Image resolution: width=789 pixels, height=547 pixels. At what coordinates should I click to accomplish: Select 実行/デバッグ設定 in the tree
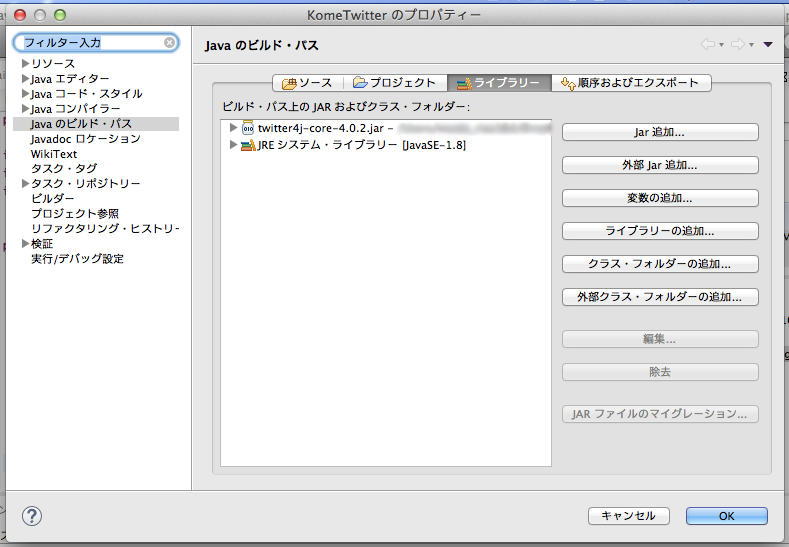click(x=77, y=259)
